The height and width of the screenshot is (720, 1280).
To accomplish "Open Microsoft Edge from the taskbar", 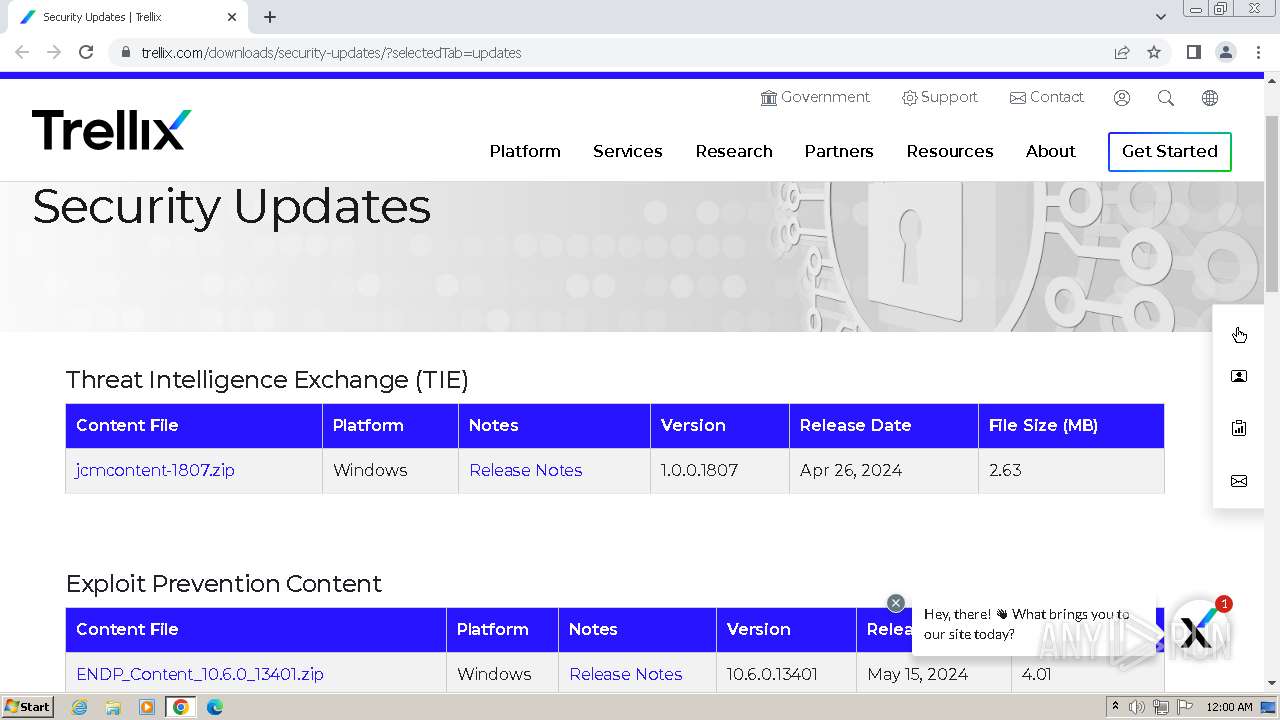I will pyautogui.click(x=214, y=707).
